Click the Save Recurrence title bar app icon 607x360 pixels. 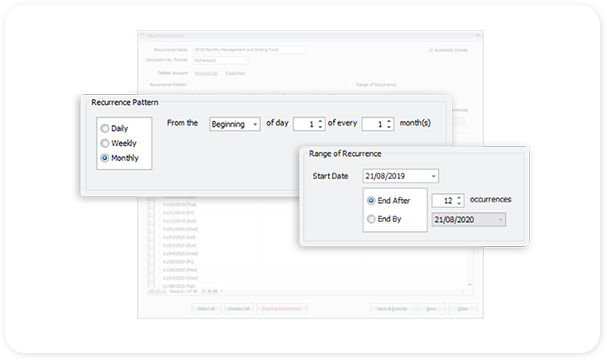tap(142, 36)
